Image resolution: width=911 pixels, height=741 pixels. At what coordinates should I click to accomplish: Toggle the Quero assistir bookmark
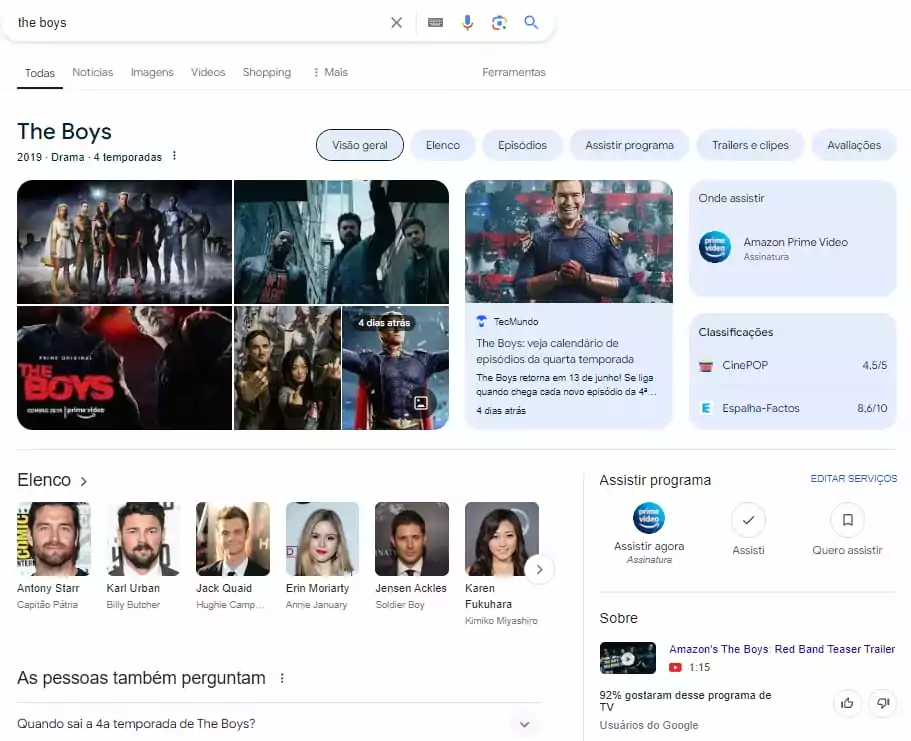tap(847, 520)
